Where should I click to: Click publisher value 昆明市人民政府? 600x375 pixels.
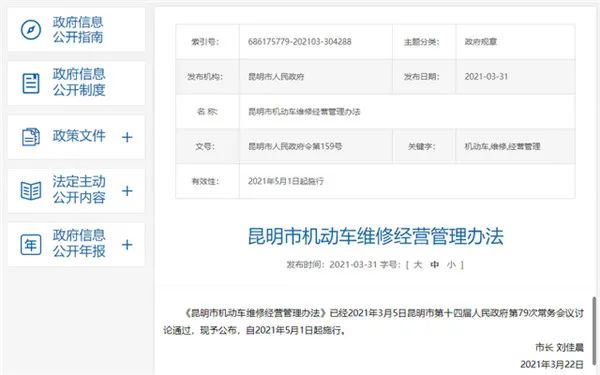(x=276, y=77)
